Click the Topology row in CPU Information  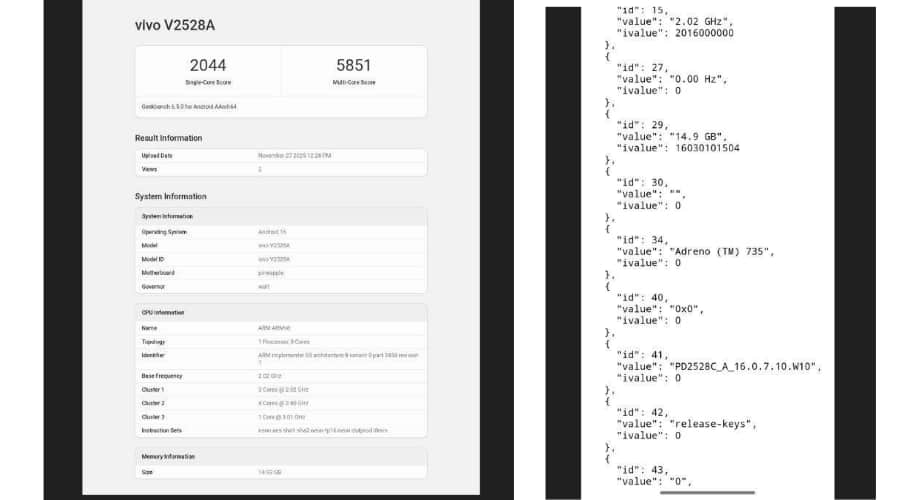tap(280, 341)
